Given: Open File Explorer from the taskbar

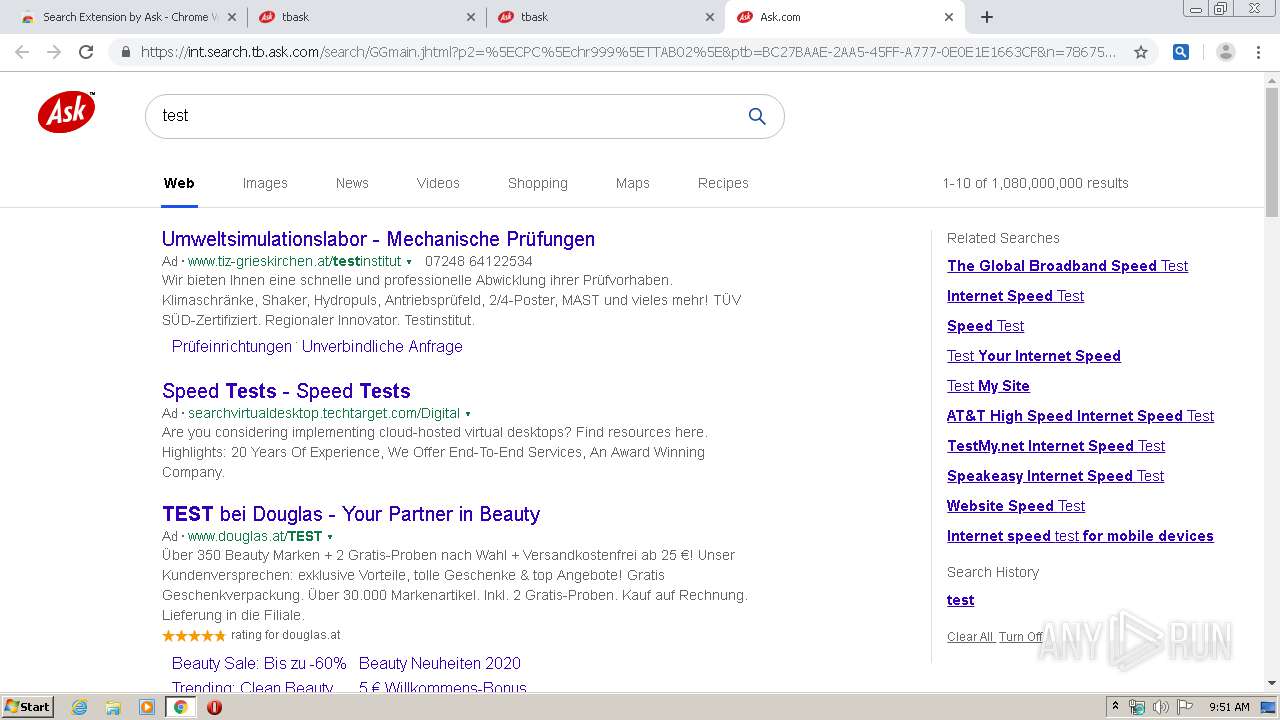Looking at the screenshot, I should (x=113, y=707).
